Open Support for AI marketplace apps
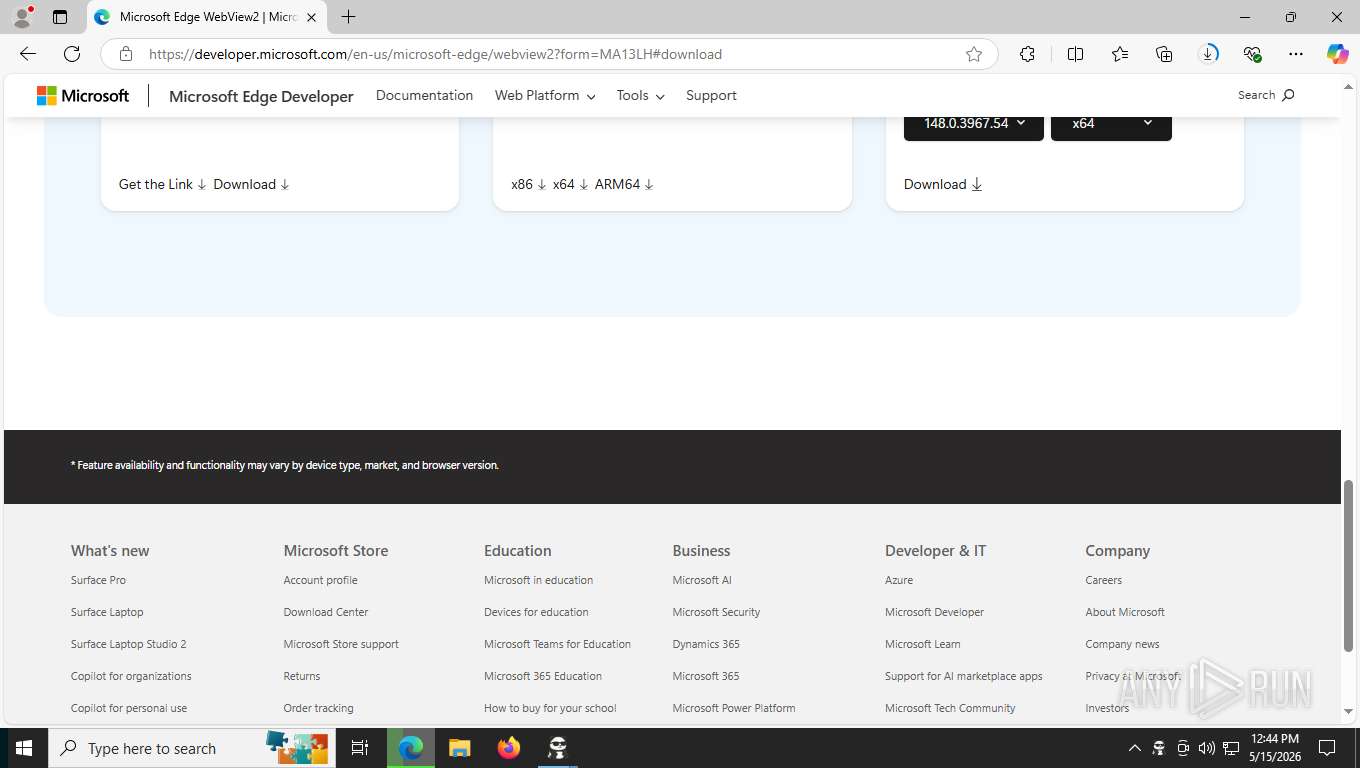The width and height of the screenshot is (1360, 768). pos(964,676)
